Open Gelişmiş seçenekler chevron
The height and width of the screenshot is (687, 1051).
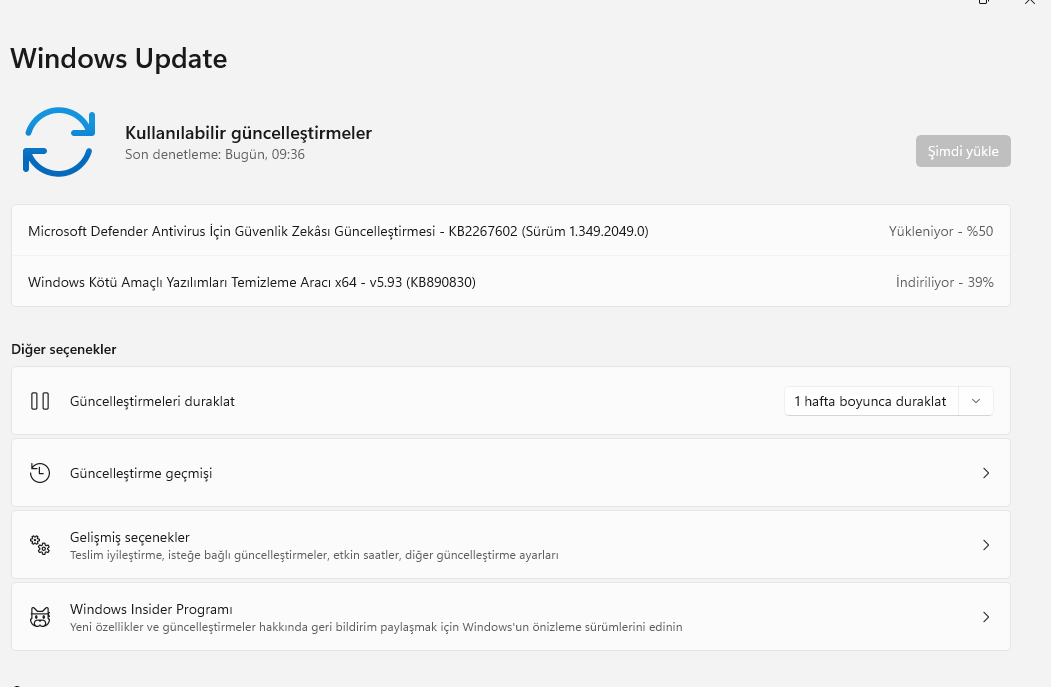(x=986, y=545)
